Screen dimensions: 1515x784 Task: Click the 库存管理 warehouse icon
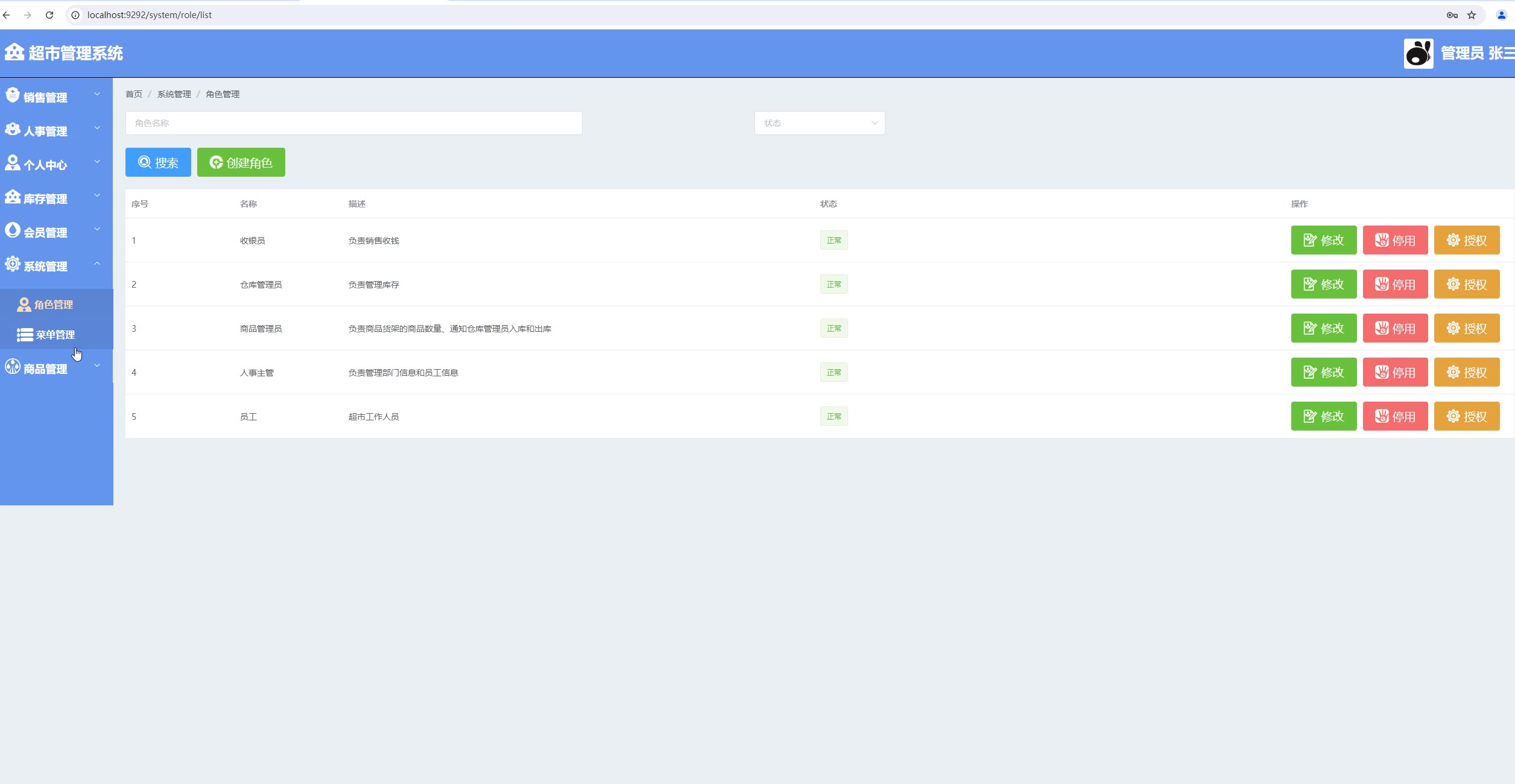click(13, 197)
